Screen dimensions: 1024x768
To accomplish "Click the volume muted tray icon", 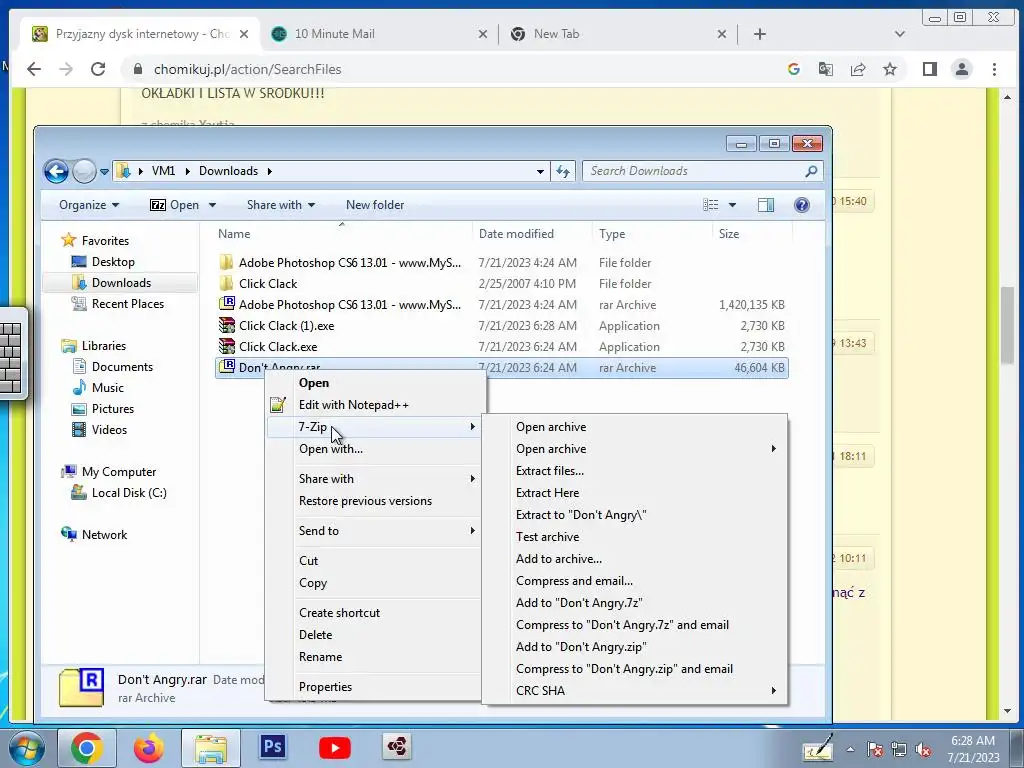I will 923,750.
